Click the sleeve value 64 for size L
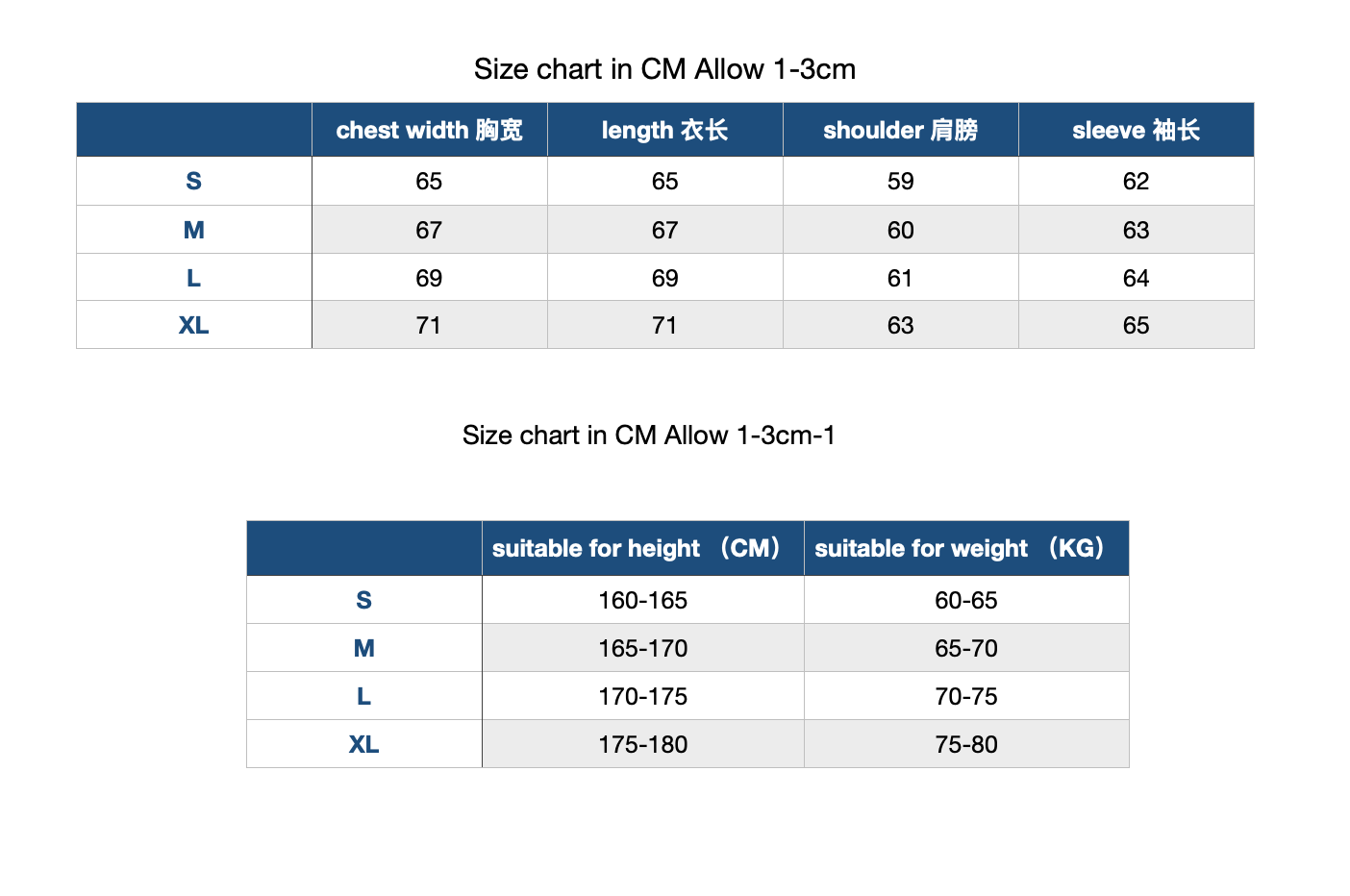This screenshot has height=896, width=1350. (1137, 278)
